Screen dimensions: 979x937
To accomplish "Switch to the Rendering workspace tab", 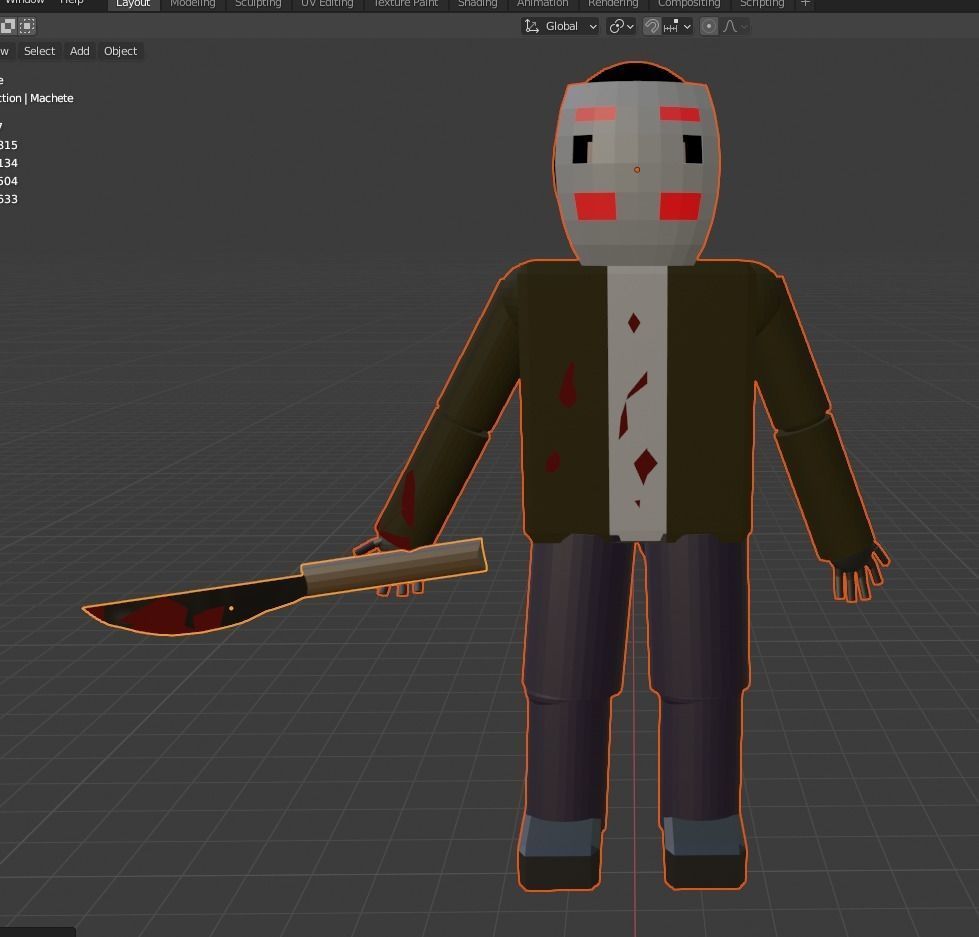I will [x=612, y=4].
